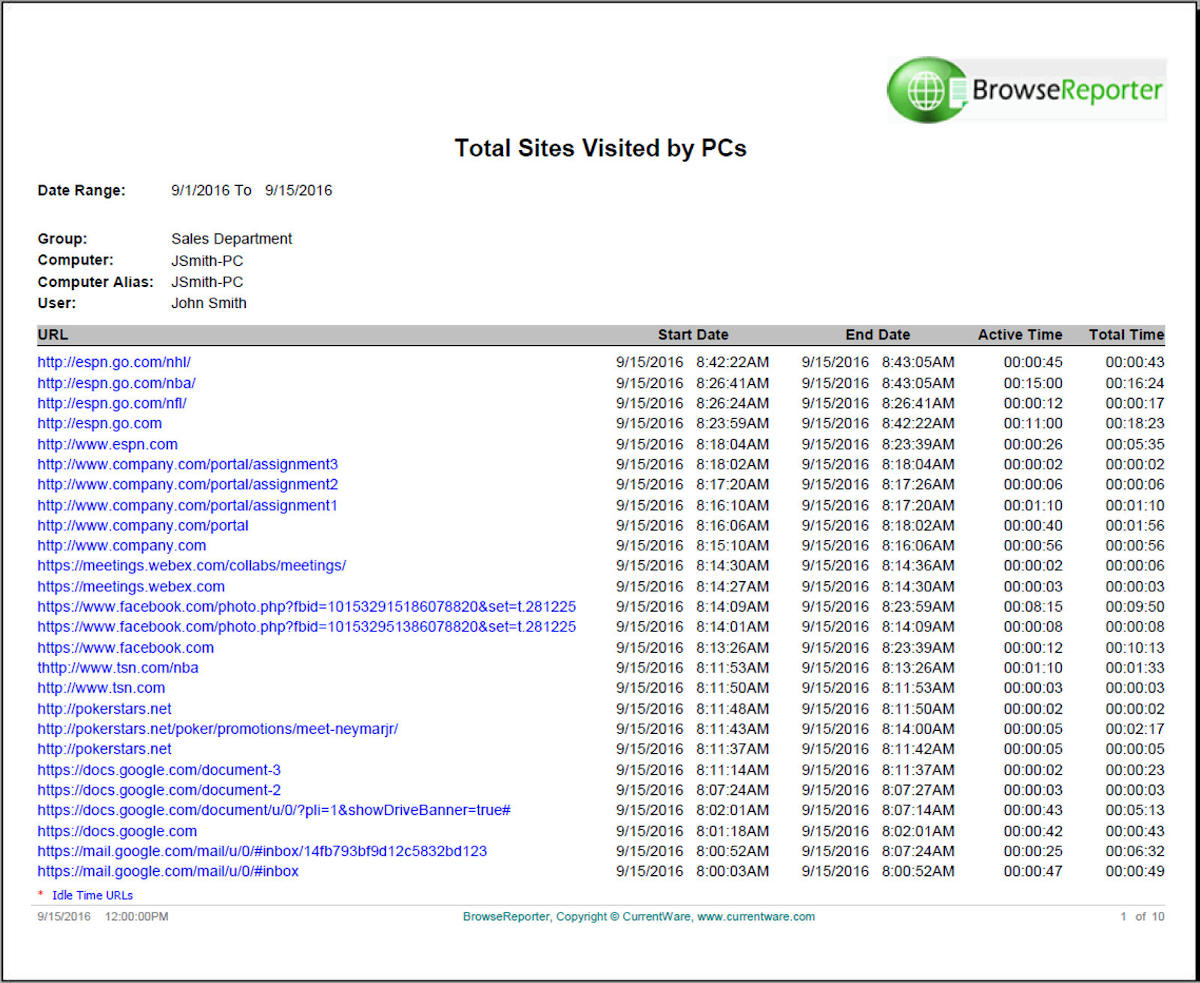Click active time 00:00:56 for www.company.com

click(1033, 545)
